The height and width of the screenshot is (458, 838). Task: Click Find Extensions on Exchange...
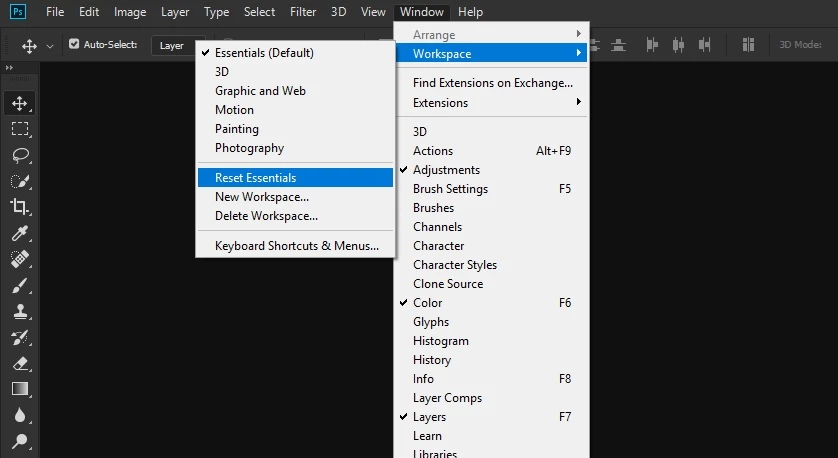[x=491, y=83]
